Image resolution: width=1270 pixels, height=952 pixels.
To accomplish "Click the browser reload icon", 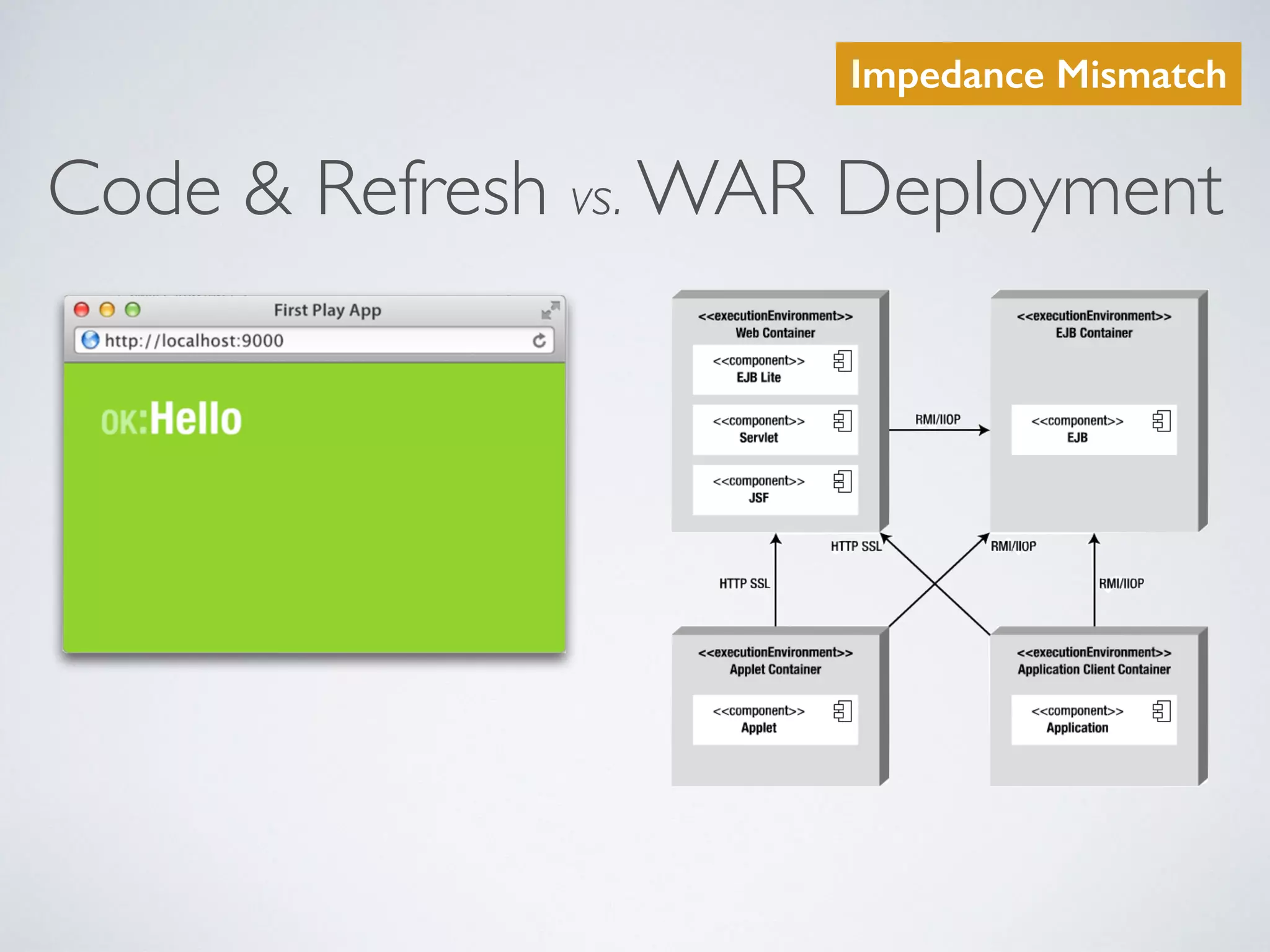I will click(539, 340).
